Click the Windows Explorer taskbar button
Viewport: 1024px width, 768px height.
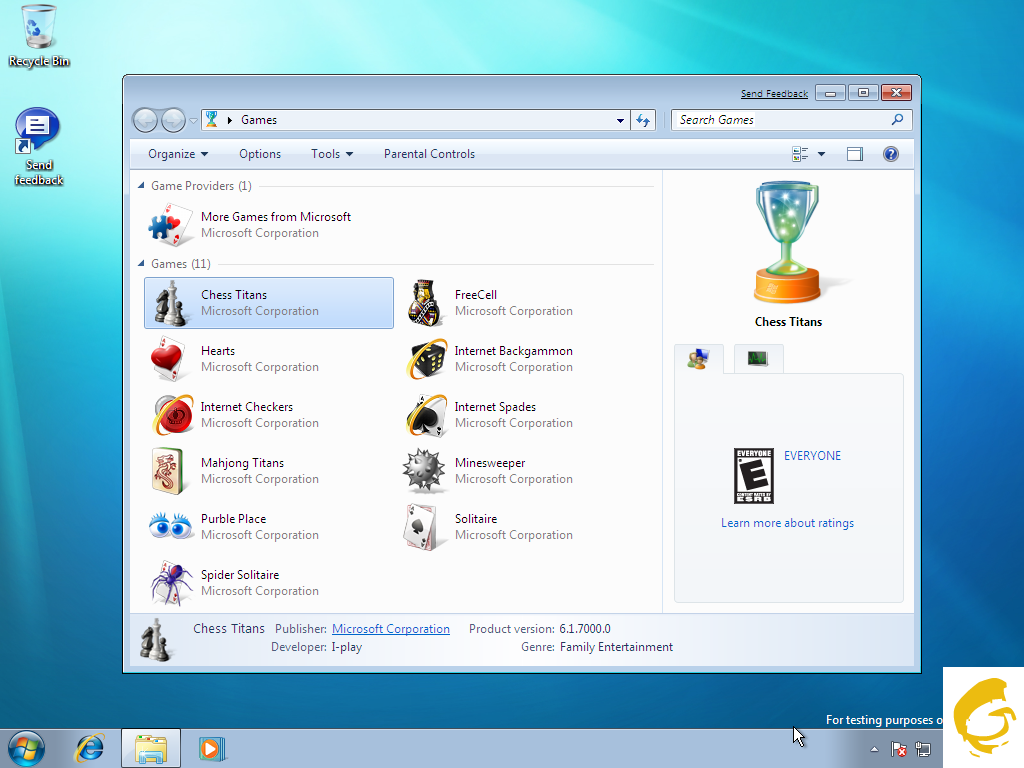click(151, 748)
